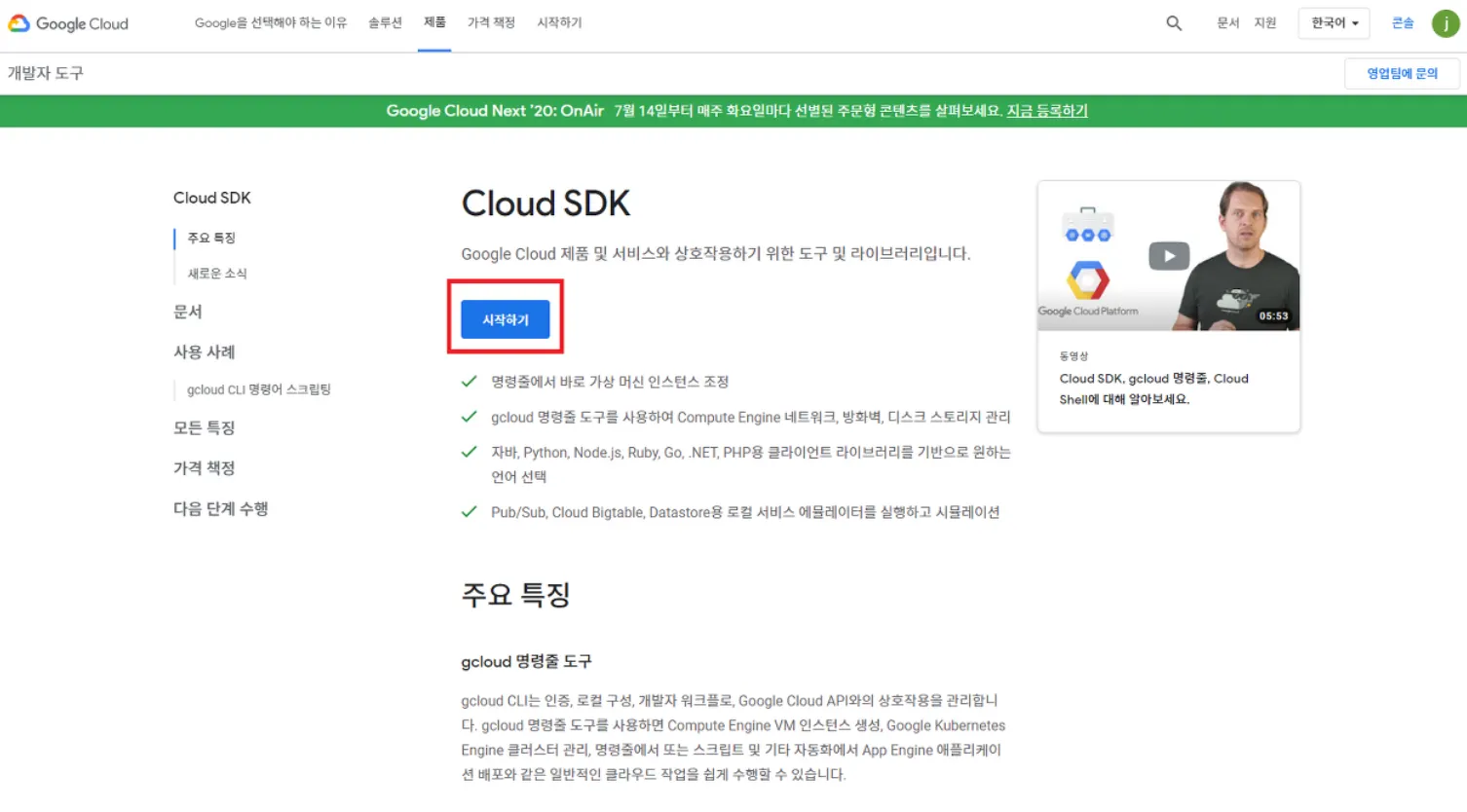Viewport: 1467px width, 812px height.
Task: Go to 사용 사례 in sidebar
Action: tap(205, 351)
